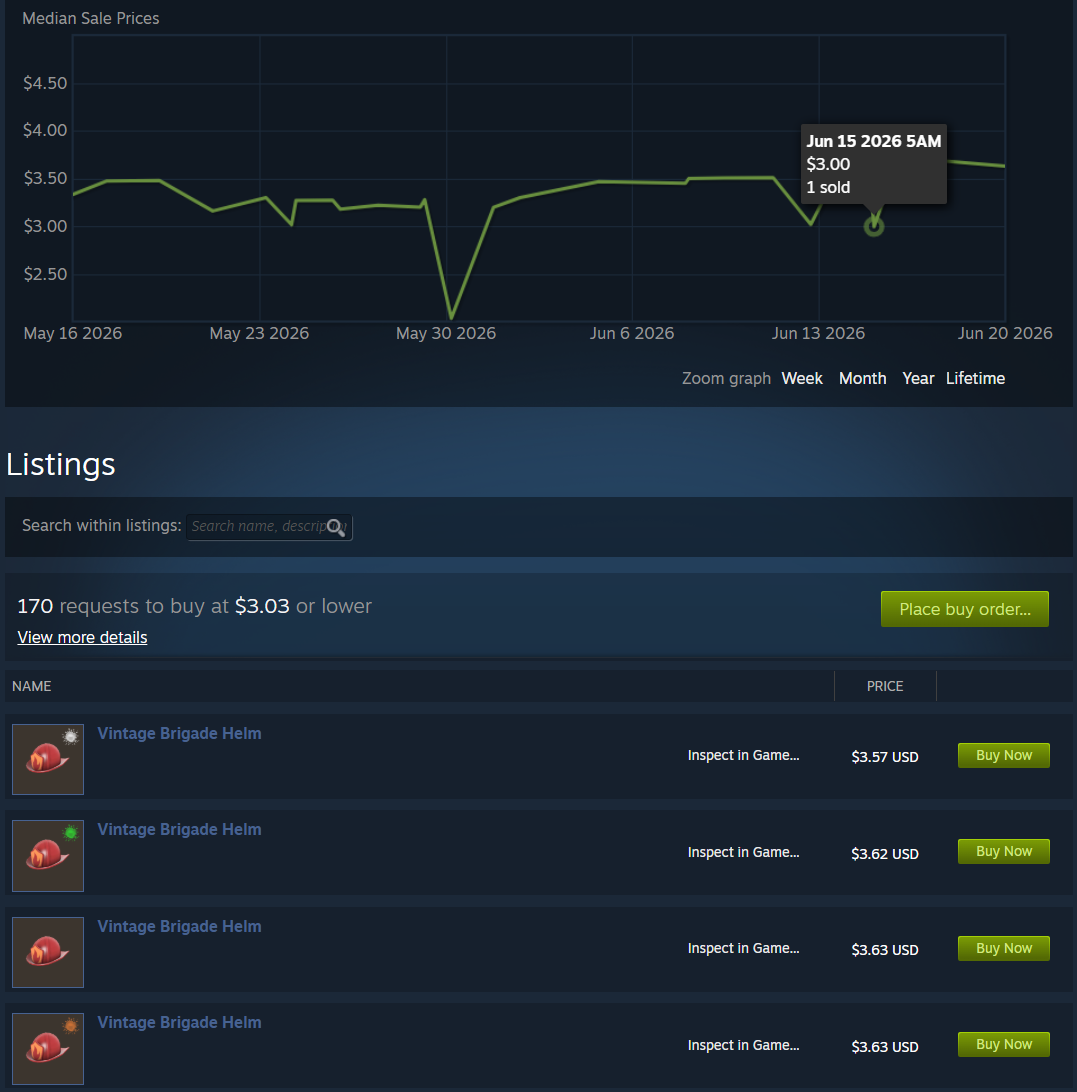Open first Vintage Brigade Helm name link
1077x1092 pixels.
179,733
